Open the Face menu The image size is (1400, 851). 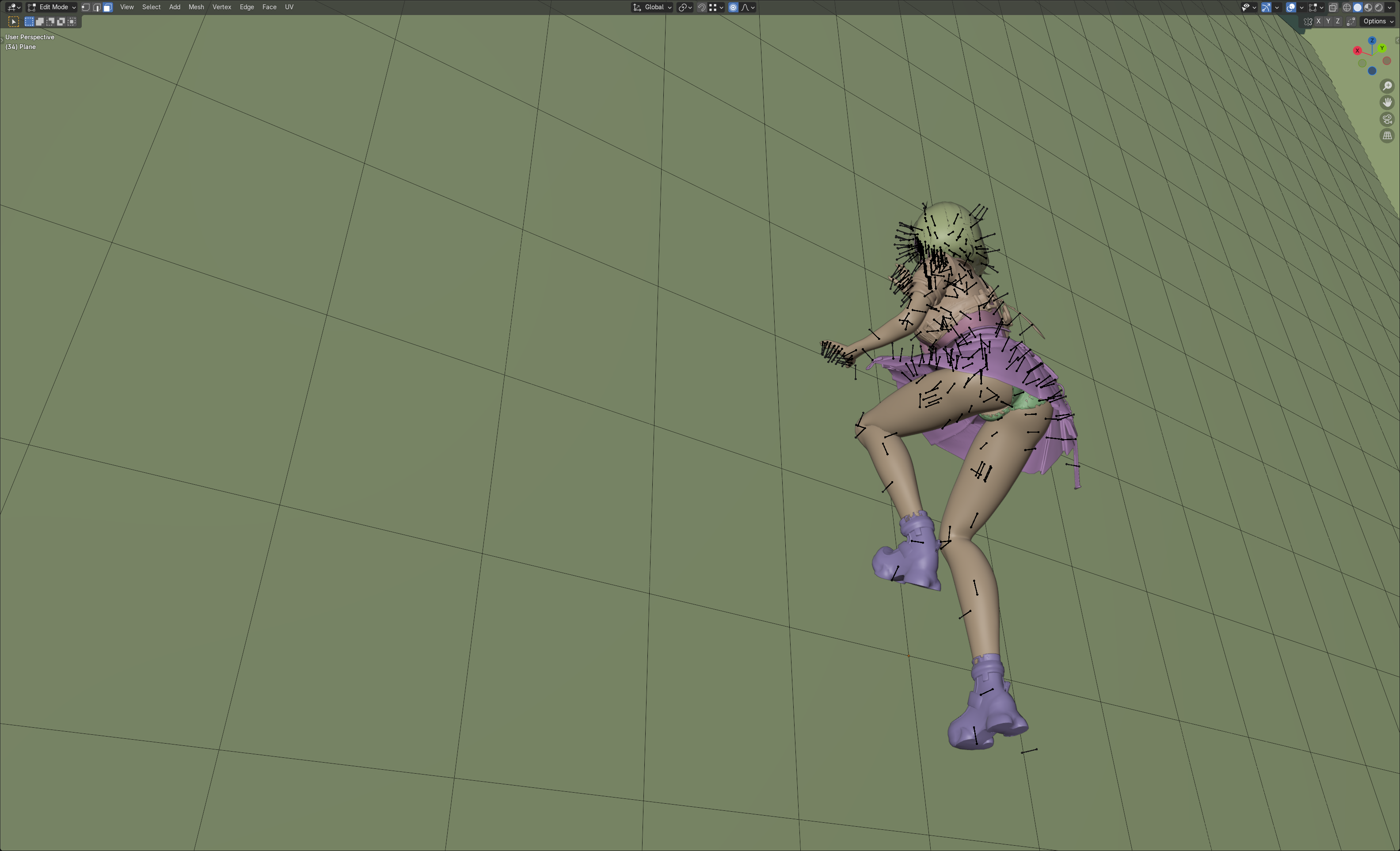coord(269,8)
